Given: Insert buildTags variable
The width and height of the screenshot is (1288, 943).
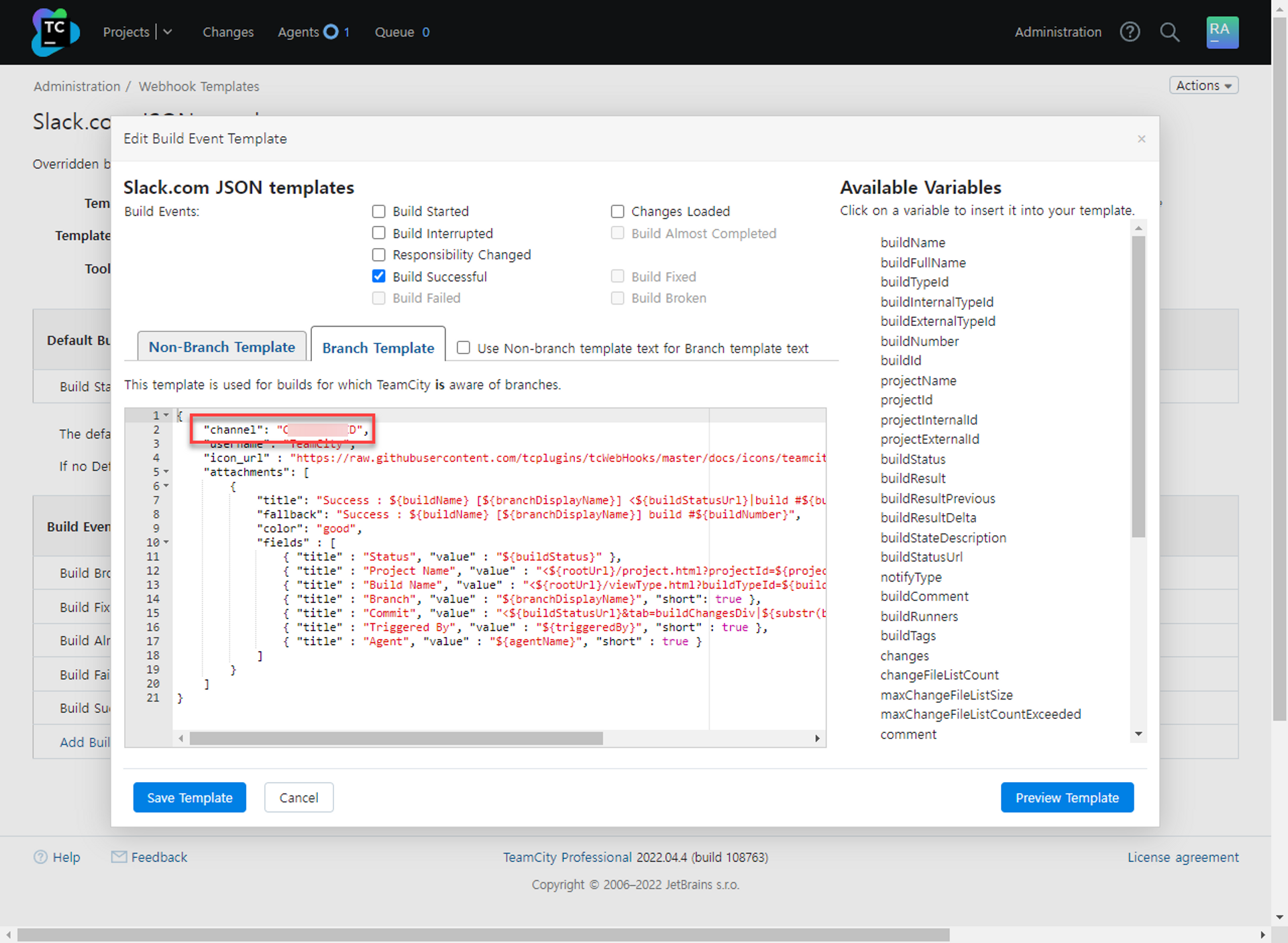Looking at the screenshot, I should 908,635.
